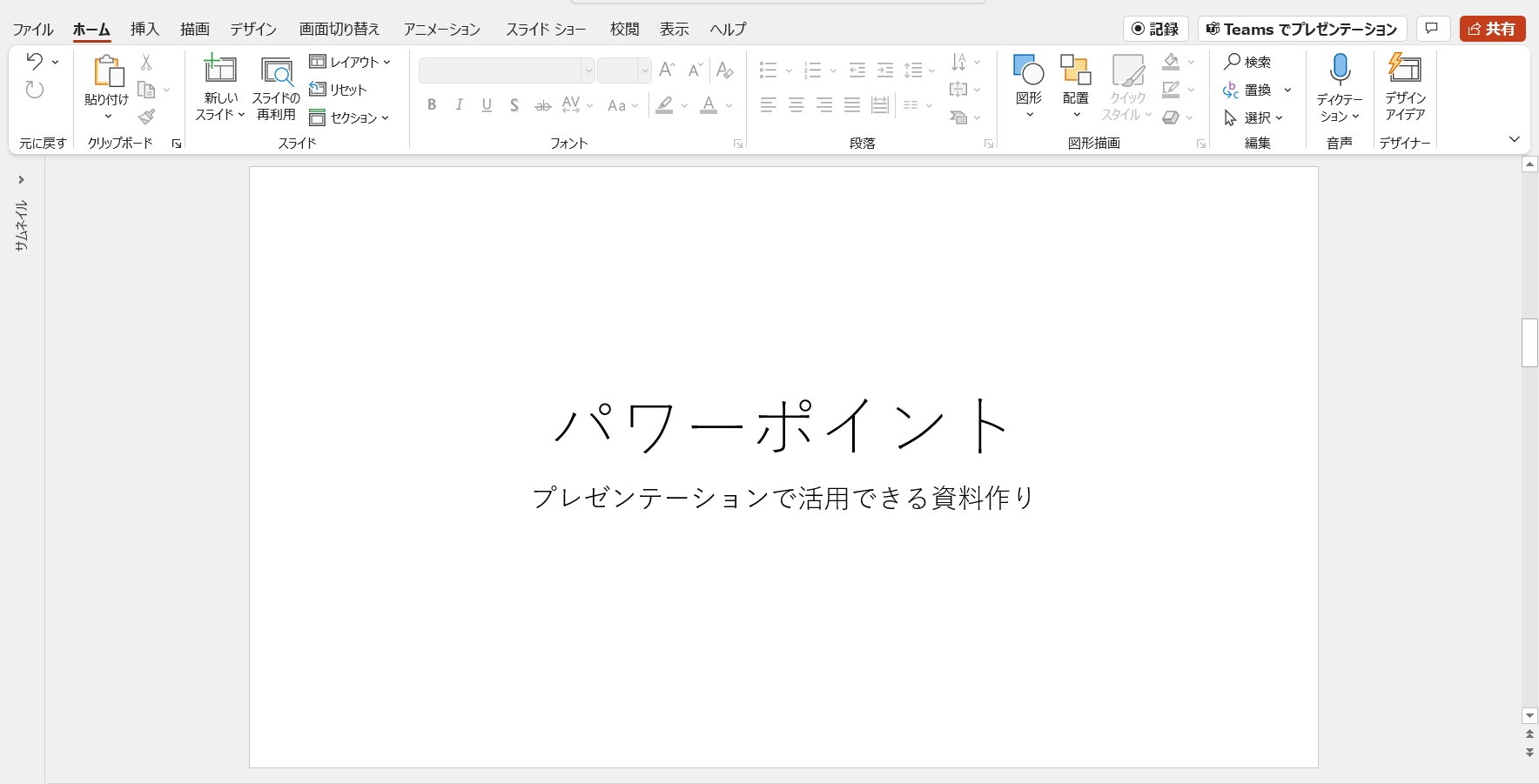Open the numbering list dropdown arrow
This screenshot has height=784, width=1539.
click(x=833, y=70)
